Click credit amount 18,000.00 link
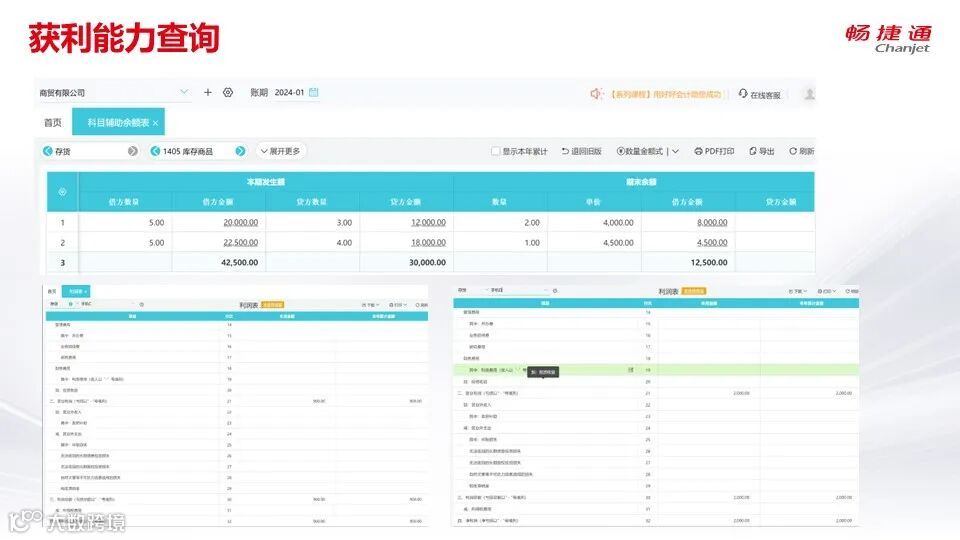 428,242
